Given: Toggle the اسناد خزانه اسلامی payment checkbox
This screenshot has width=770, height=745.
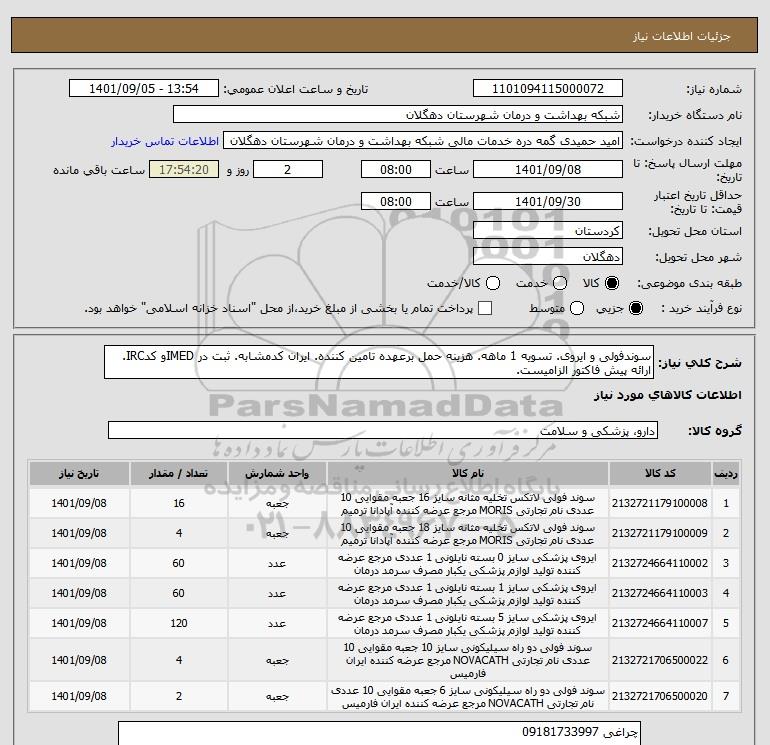Looking at the screenshot, I should coord(485,308).
